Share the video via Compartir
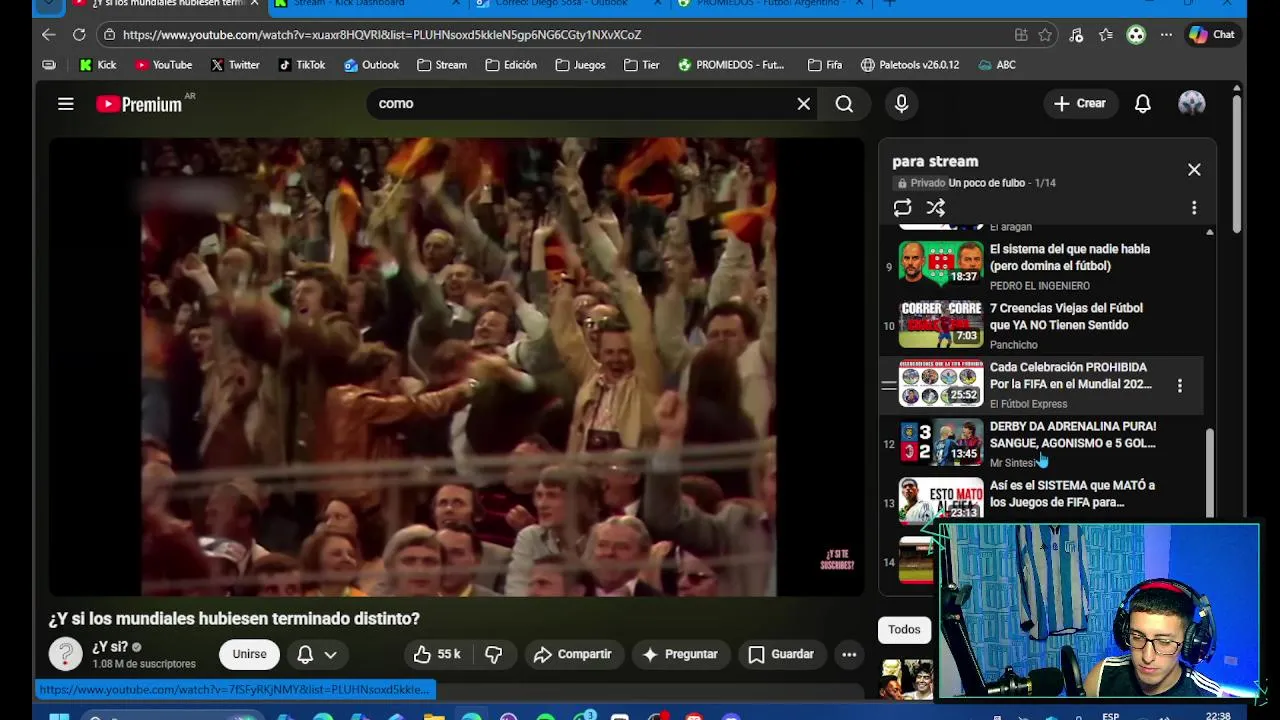Screen dimensions: 1280x720 click(x=572, y=654)
